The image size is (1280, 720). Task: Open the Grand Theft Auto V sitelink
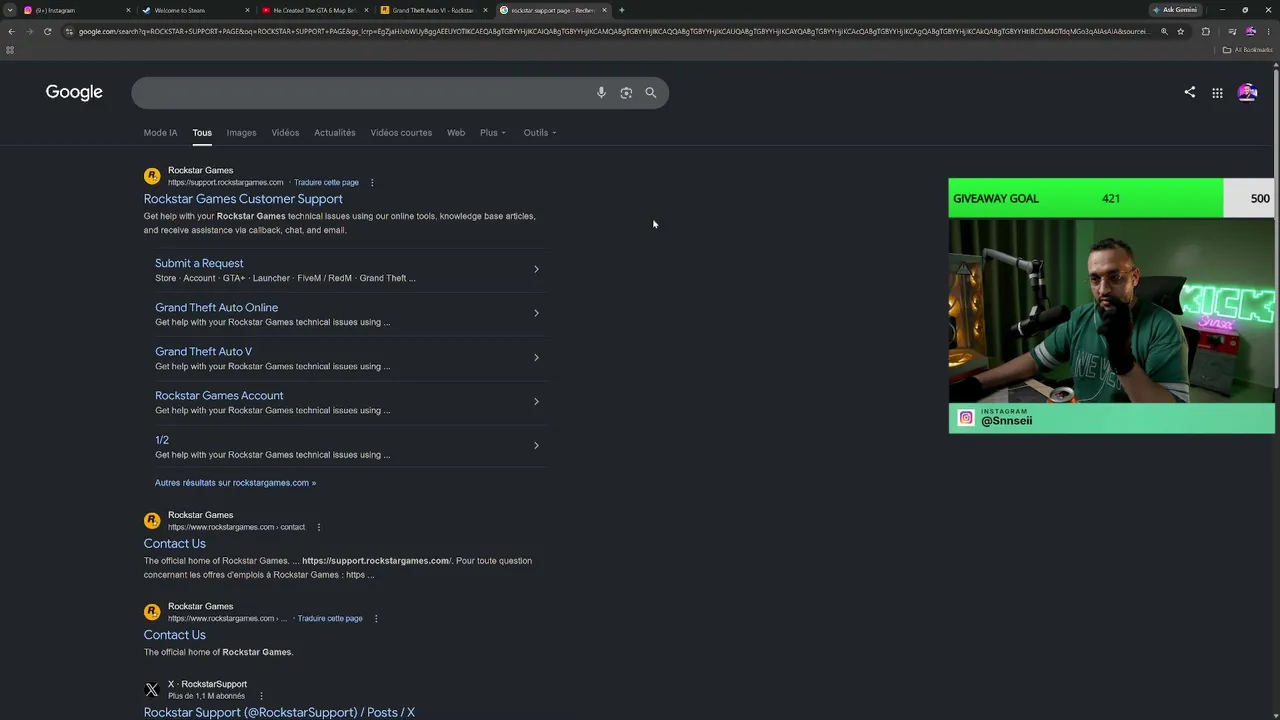[204, 351]
